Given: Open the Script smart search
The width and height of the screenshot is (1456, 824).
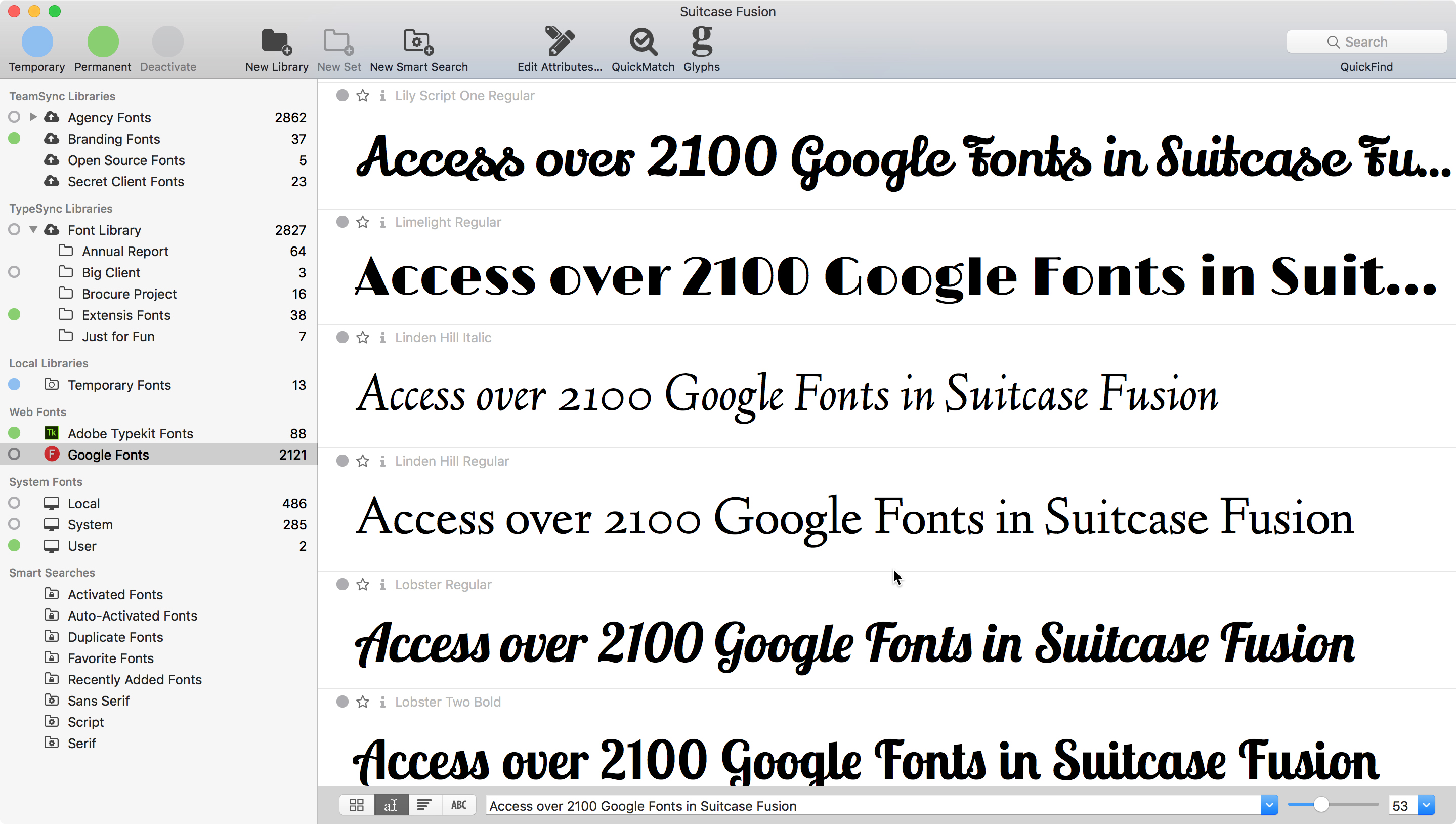Looking at the screenshot, I should tap(85, 722).
